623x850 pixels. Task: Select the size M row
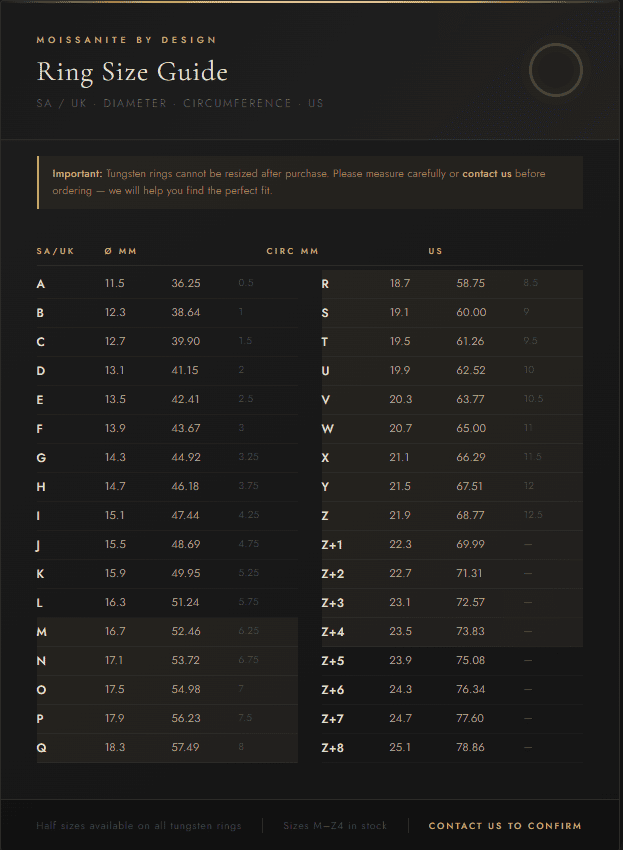click(x=167, y=632)
